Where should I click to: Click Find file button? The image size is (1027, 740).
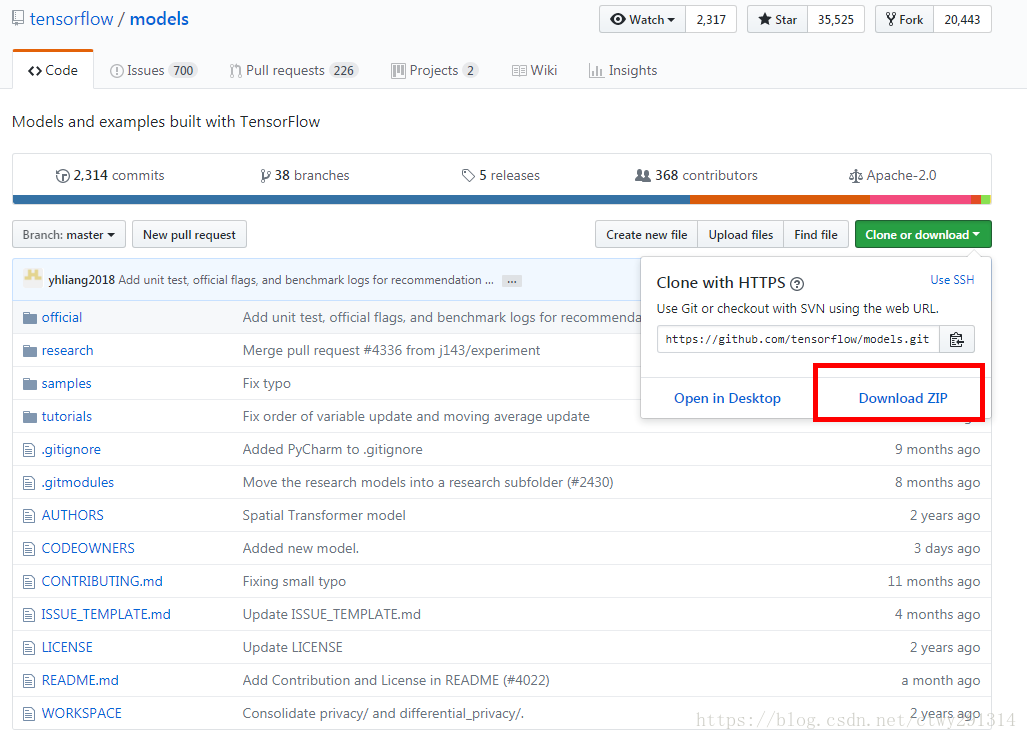pyautogui.click(x=816, y=234)
